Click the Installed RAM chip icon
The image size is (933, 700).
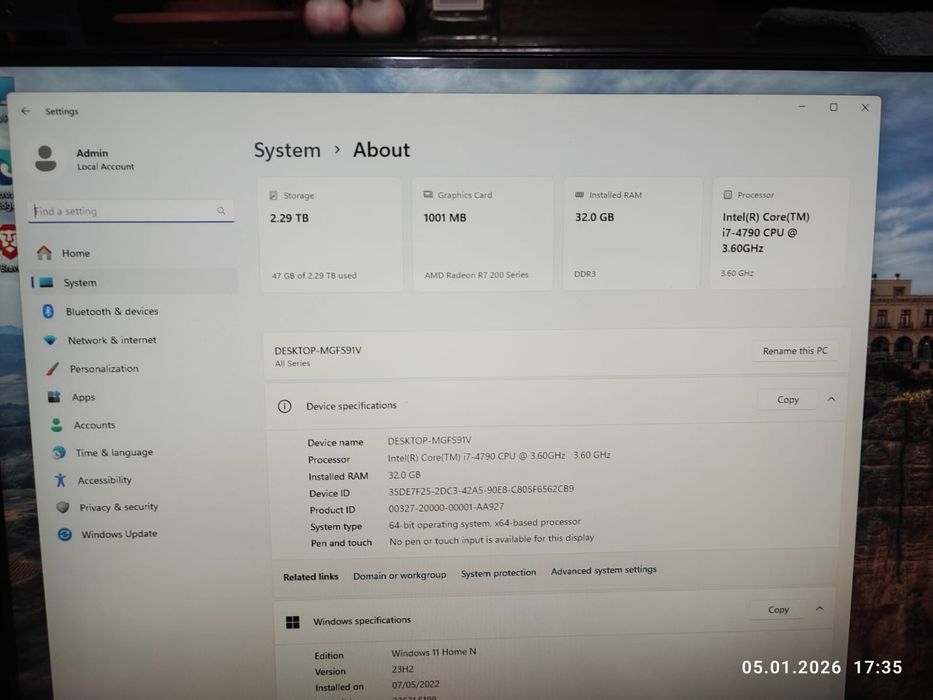coord(580,195)
